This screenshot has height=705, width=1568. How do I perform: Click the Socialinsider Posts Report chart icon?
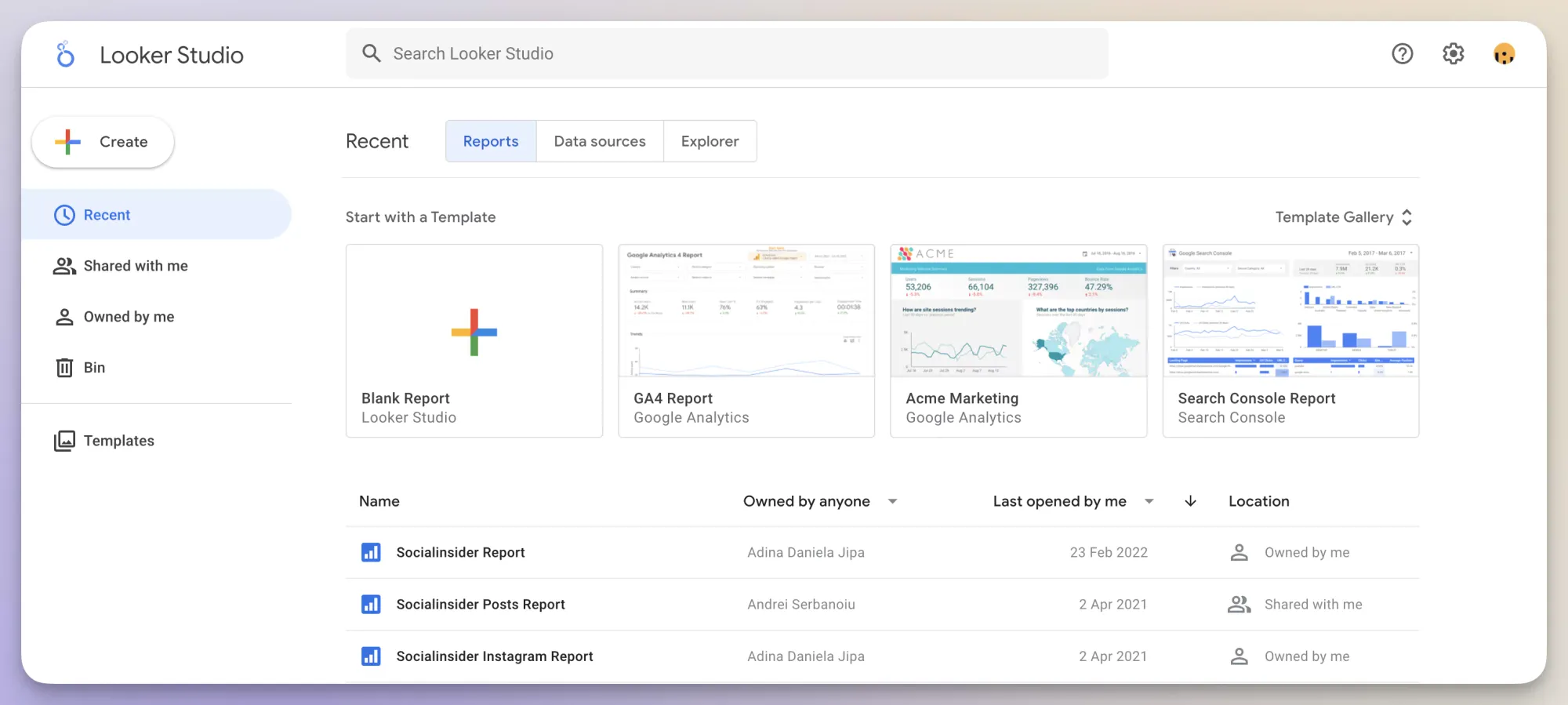coord(371,604)
